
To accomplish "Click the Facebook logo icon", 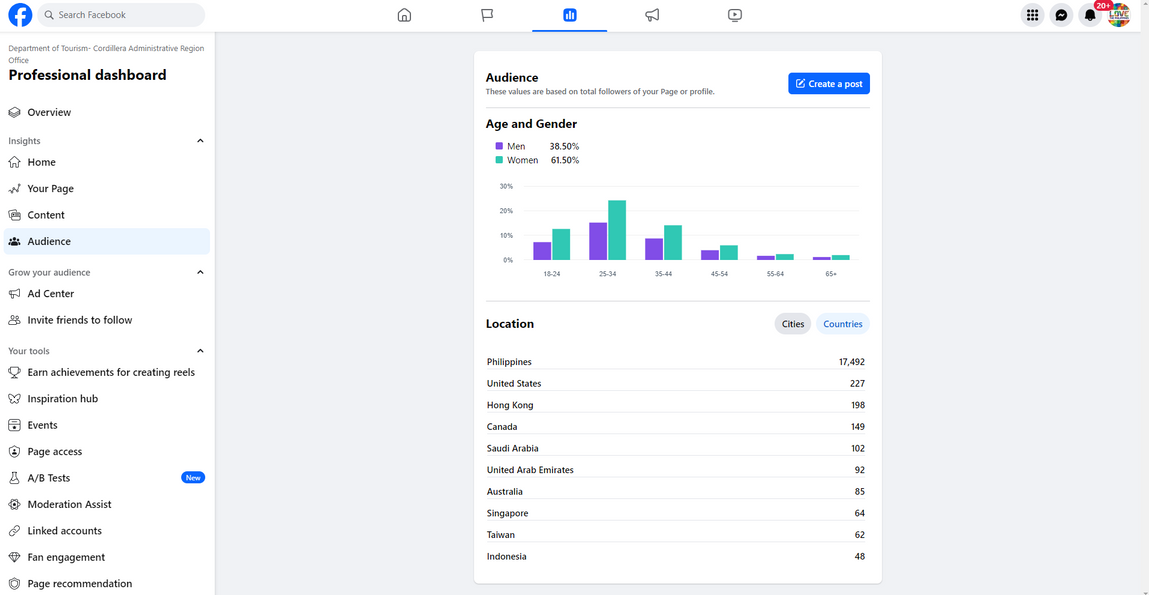I will pyautogui.click(x=20, y=15).
